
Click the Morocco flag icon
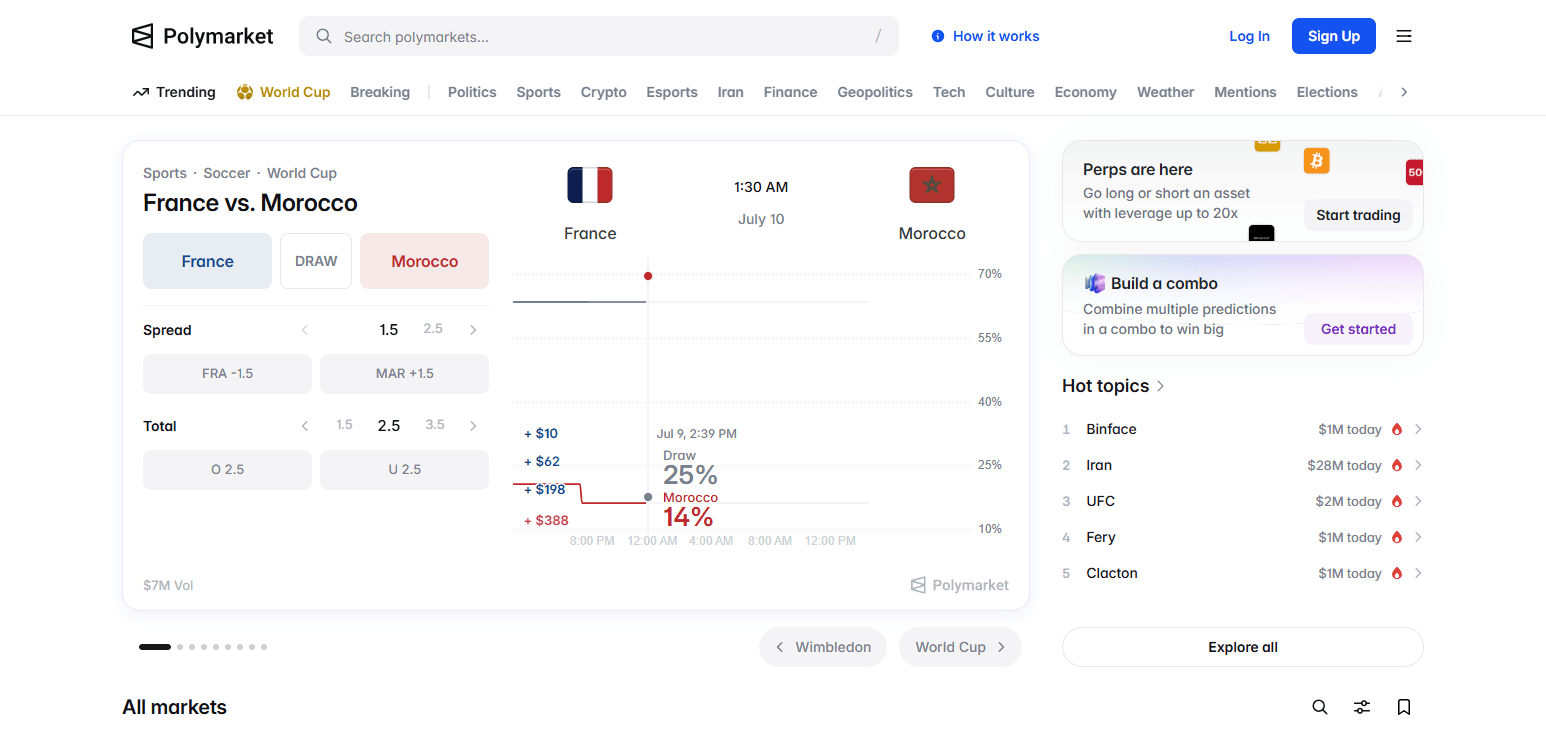[x=932, y=185]
